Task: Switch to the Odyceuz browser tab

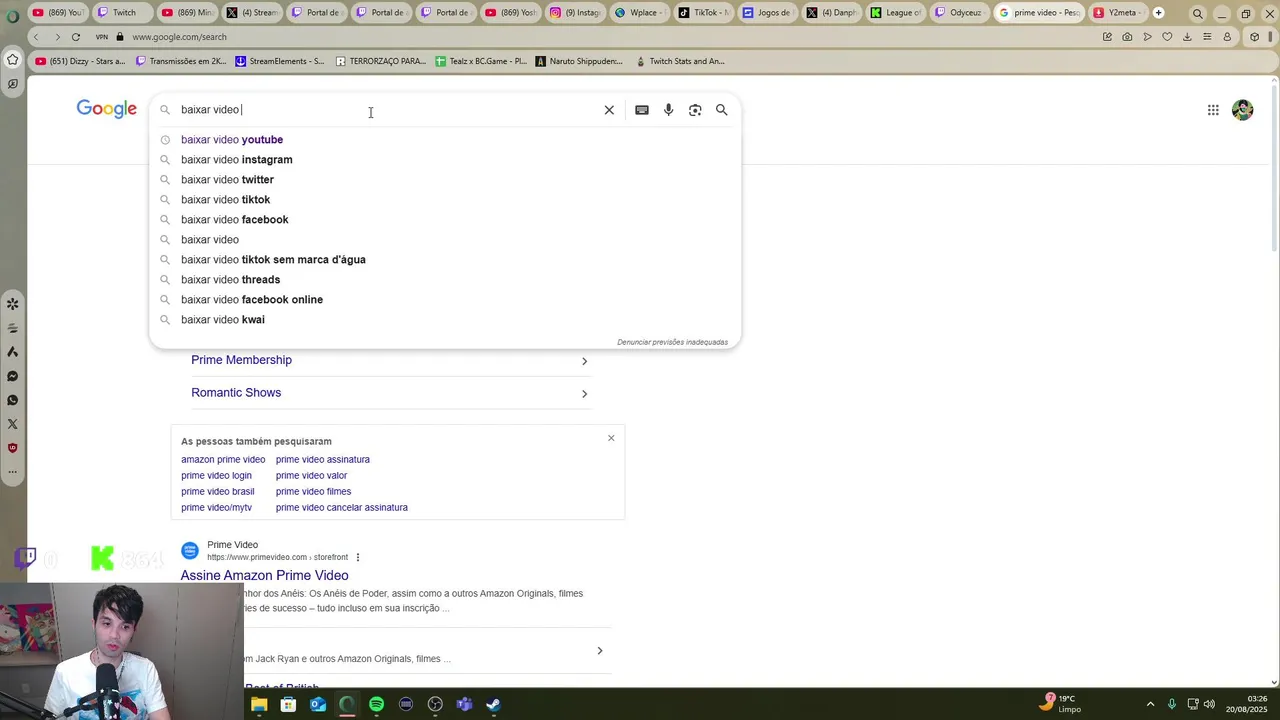Action: [959, 13]
